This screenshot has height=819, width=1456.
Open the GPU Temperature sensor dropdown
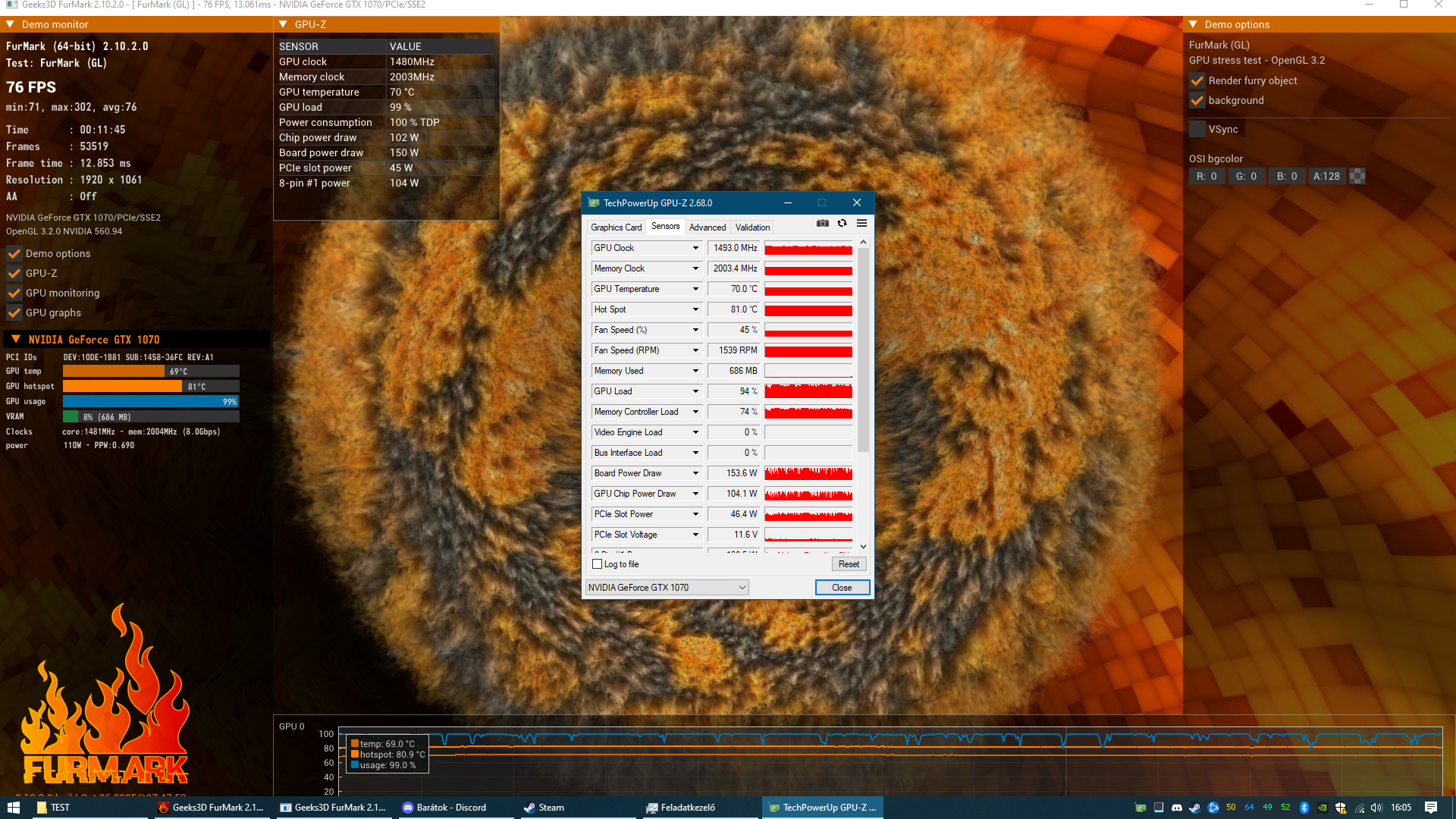point(695,289)
